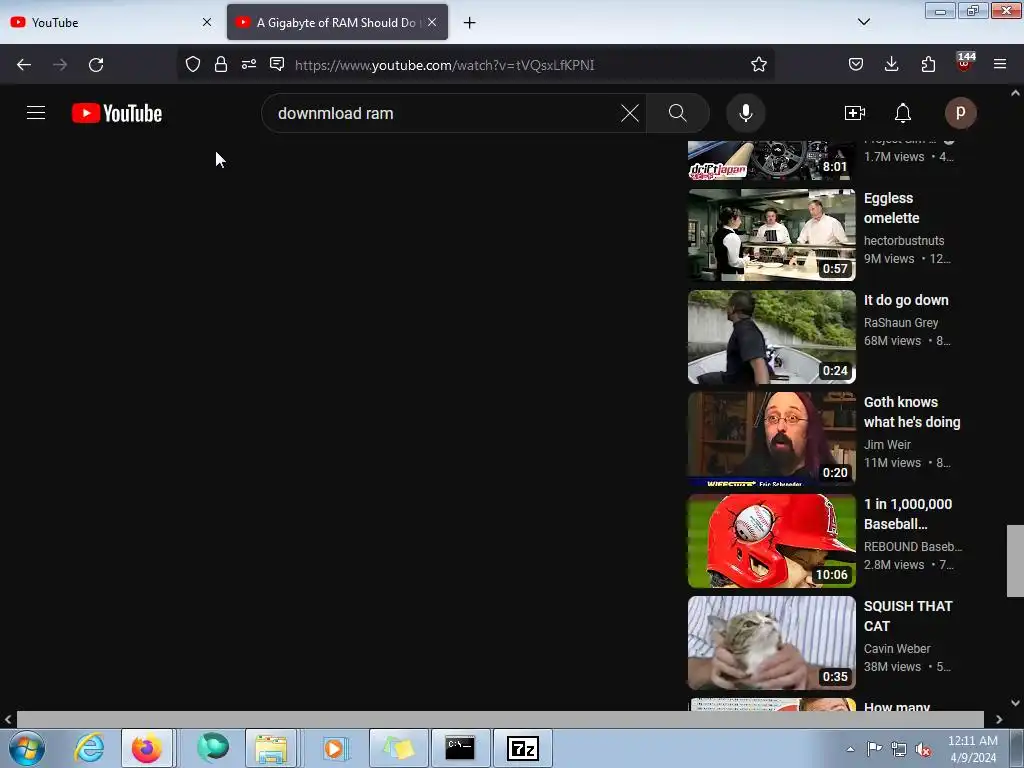Open uBlock extension with 144 badge

(965, 63)
